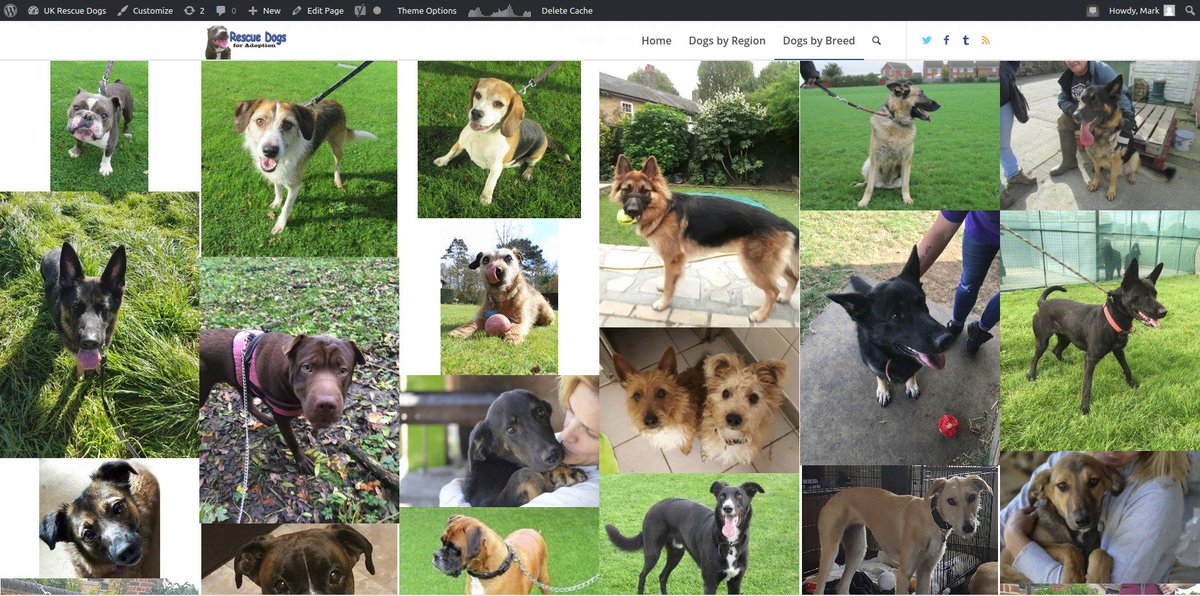
Task: Open the comments bubble showing 0
Action: 226,10
